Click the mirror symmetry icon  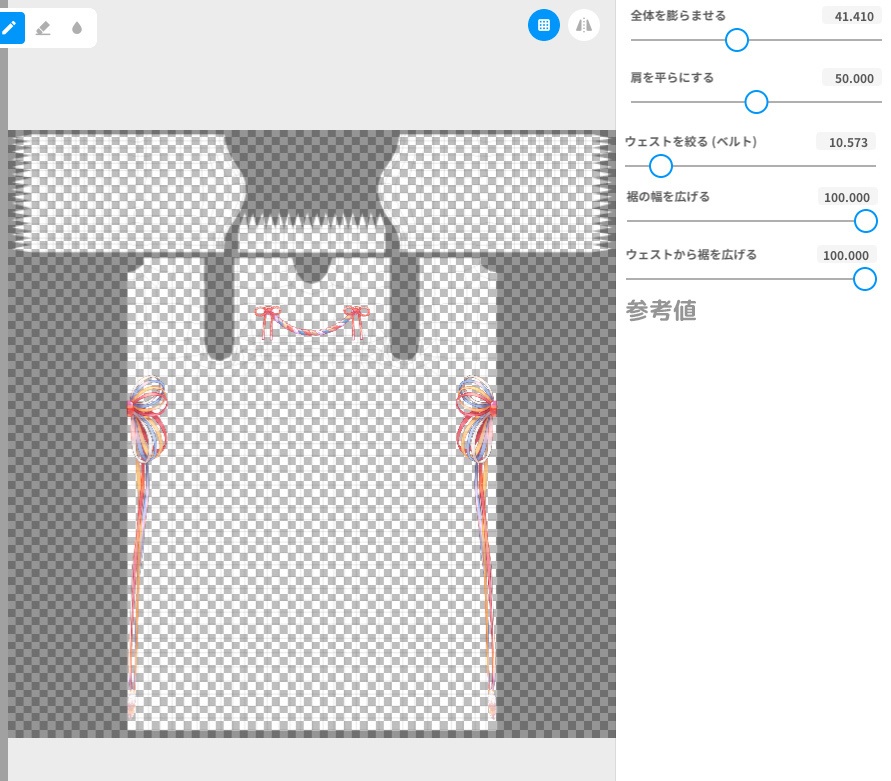583,25
